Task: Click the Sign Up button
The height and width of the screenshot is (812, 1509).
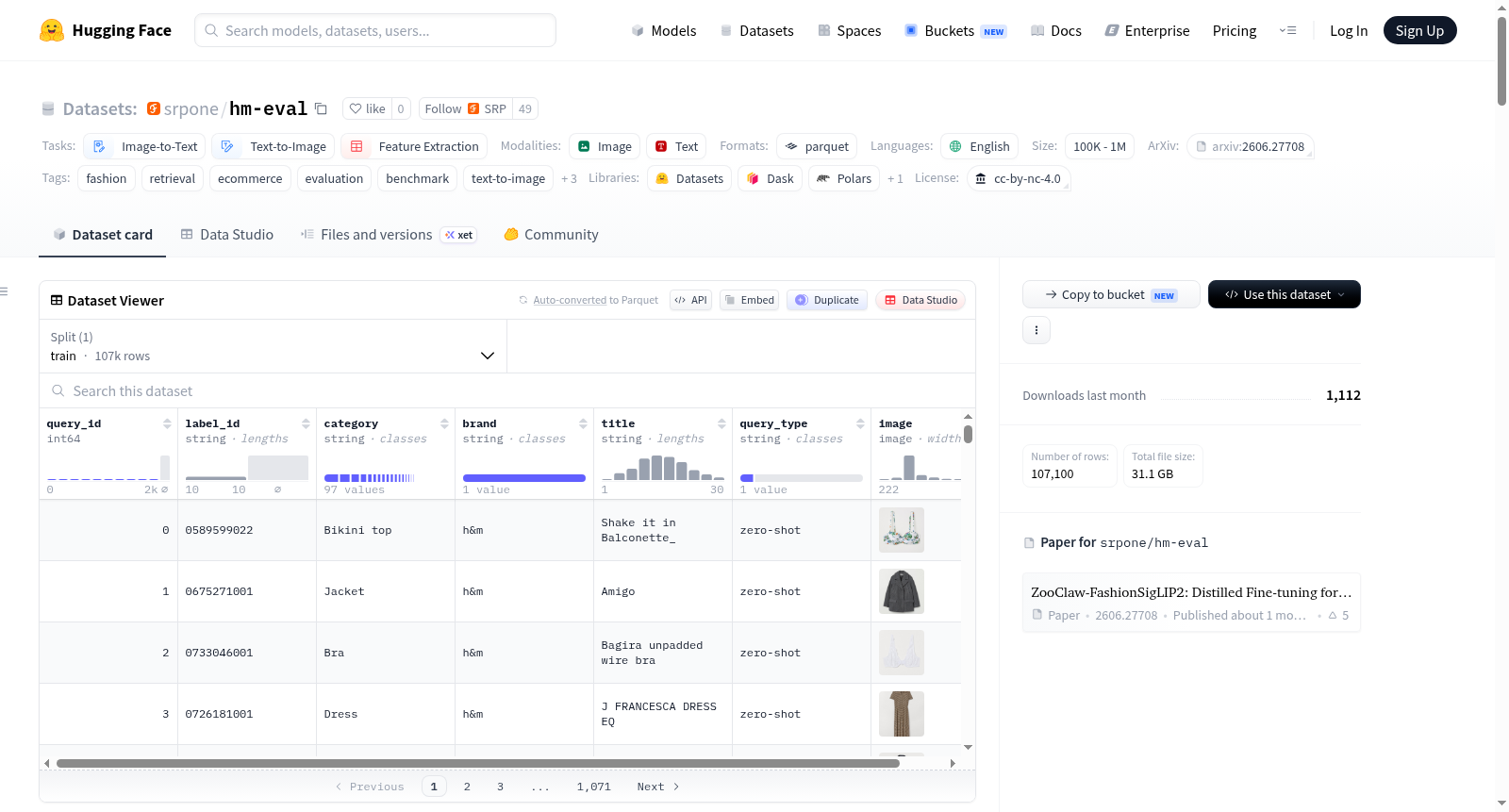Action: tap(1419, 30)
